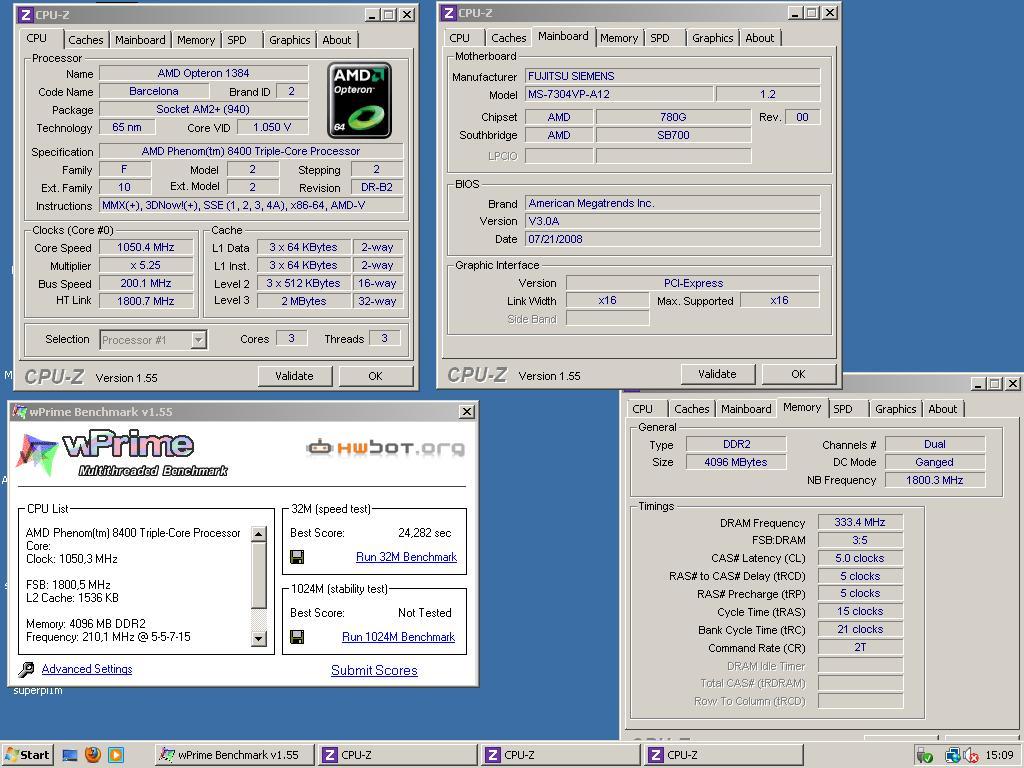Image resolution: width=1024 pixels, height=768 pixels.
Task: Select Caches tab in the Mainboard CPU-Z window
Action: (x=508, y=38)
